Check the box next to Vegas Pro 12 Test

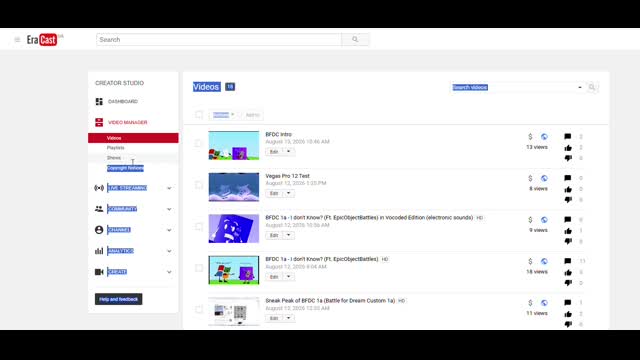[199, 185]
